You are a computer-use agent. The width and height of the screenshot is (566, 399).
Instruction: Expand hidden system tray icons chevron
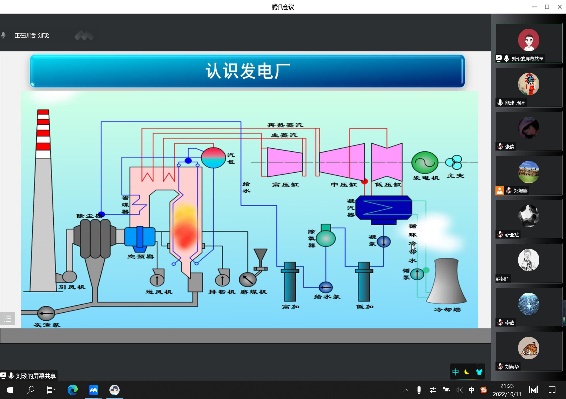[x=406, y=390]
